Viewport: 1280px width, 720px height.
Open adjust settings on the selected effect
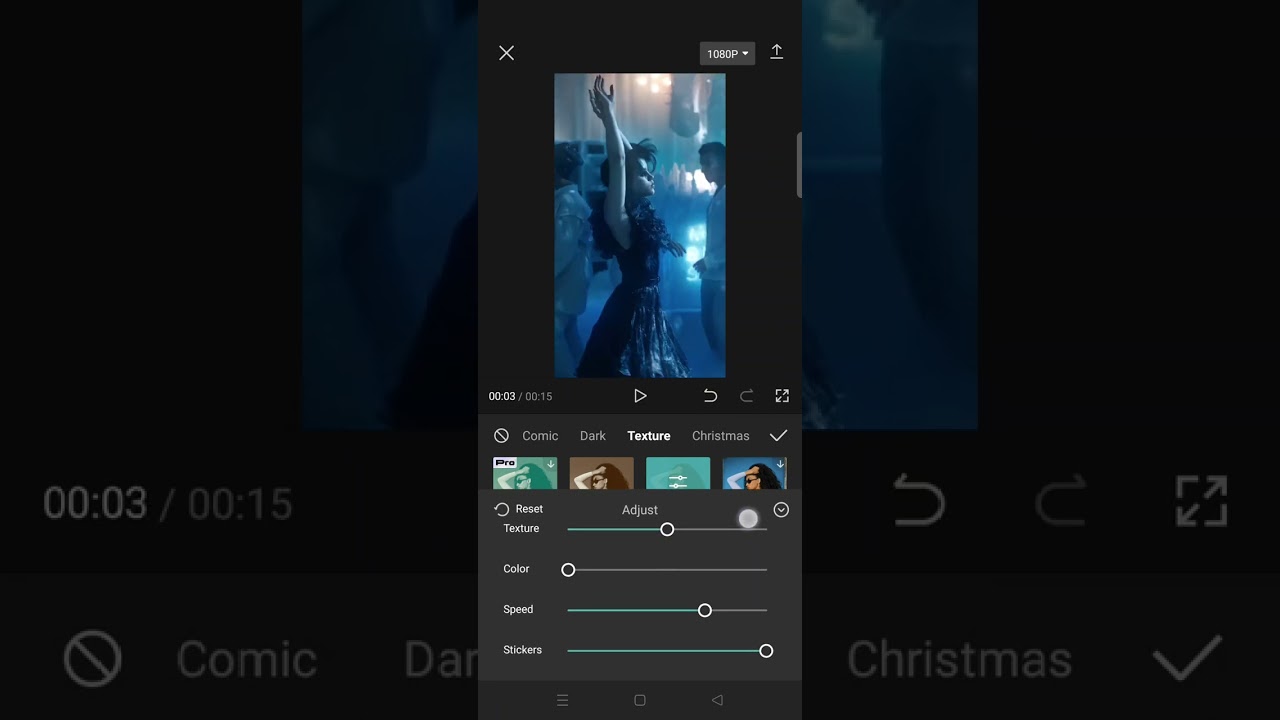[678, 473]
